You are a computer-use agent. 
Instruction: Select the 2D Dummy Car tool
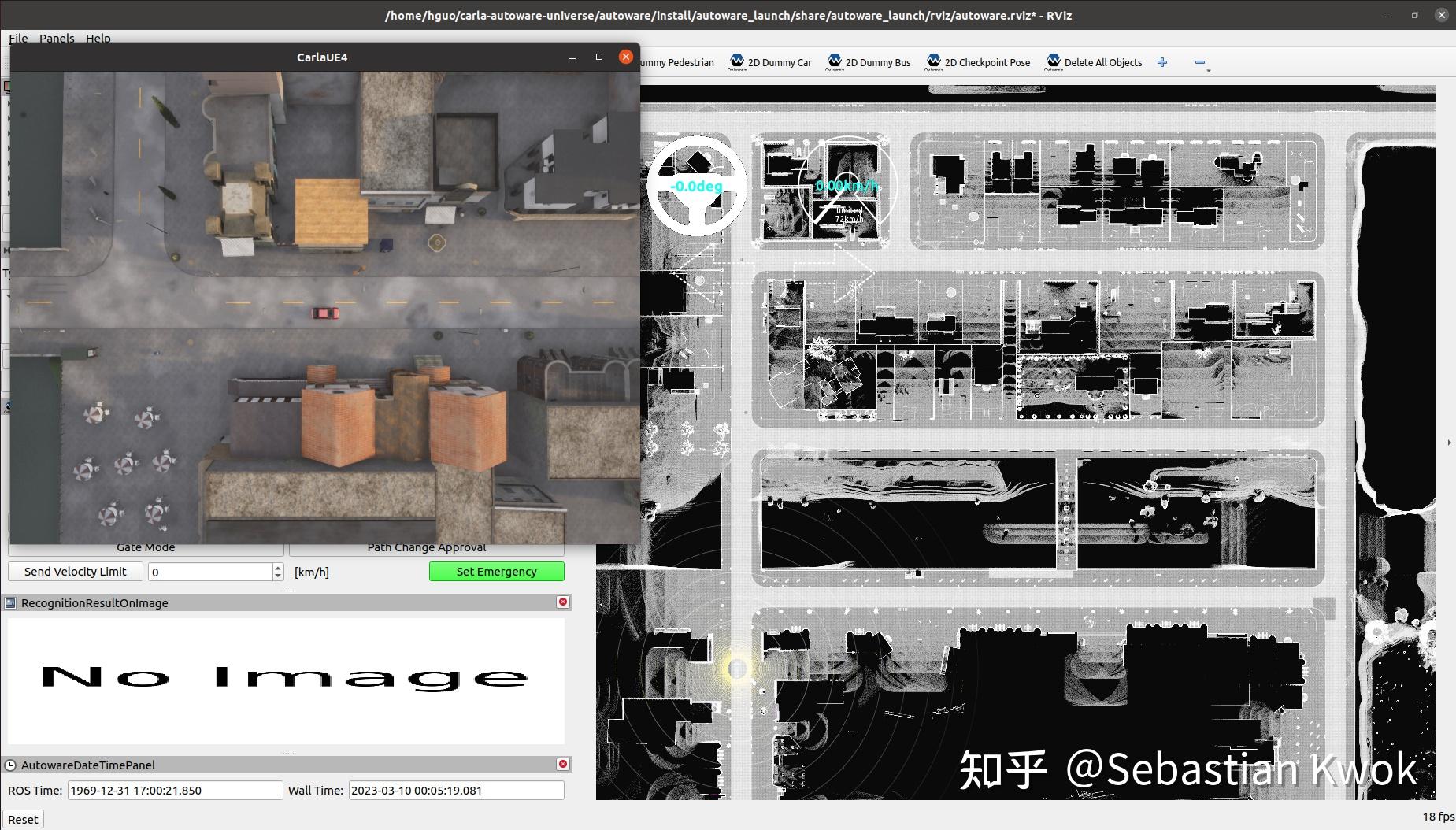click(770, 62)
